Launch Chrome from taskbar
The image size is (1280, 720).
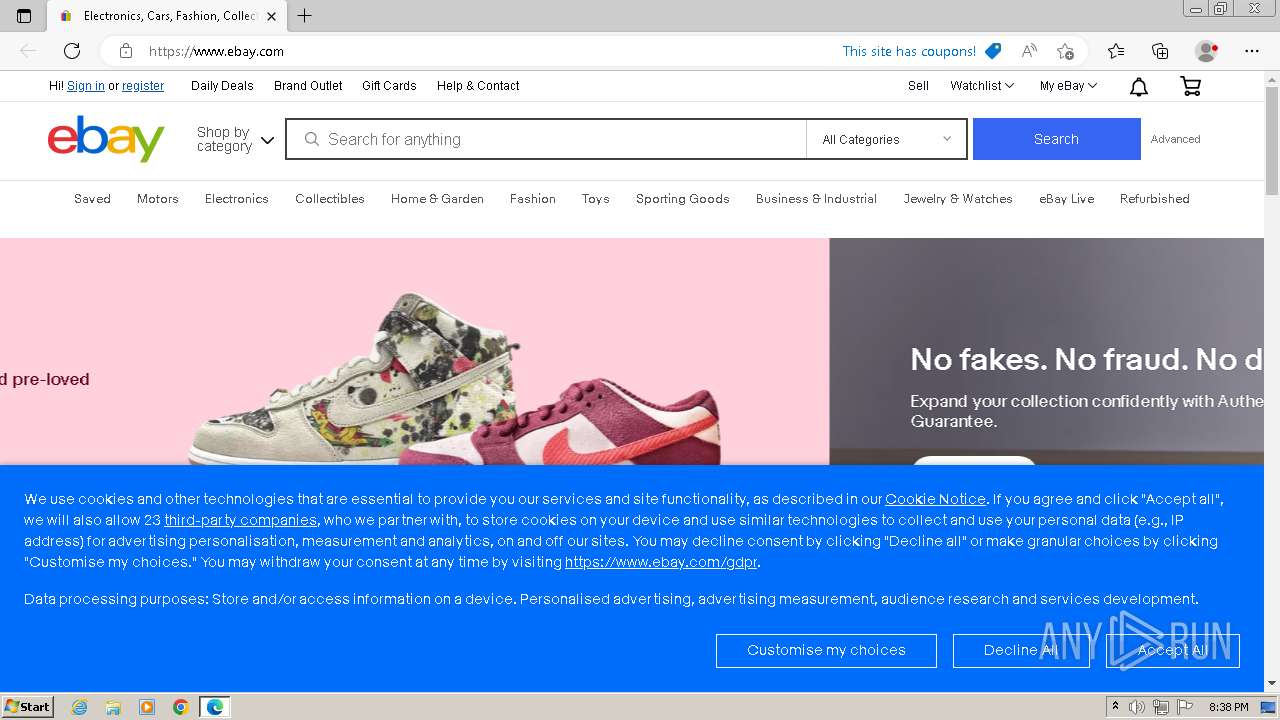coord(181,707)
